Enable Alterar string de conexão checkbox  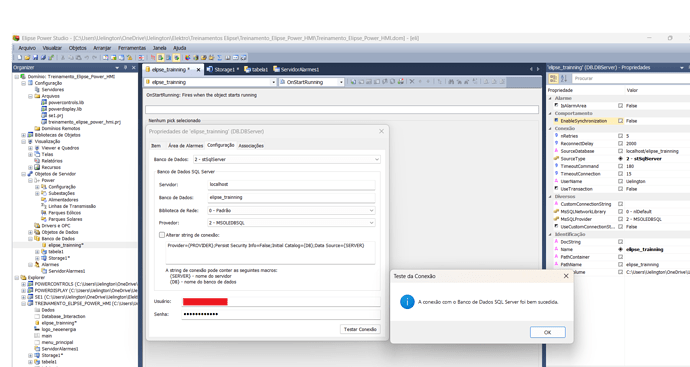[162, 235]
